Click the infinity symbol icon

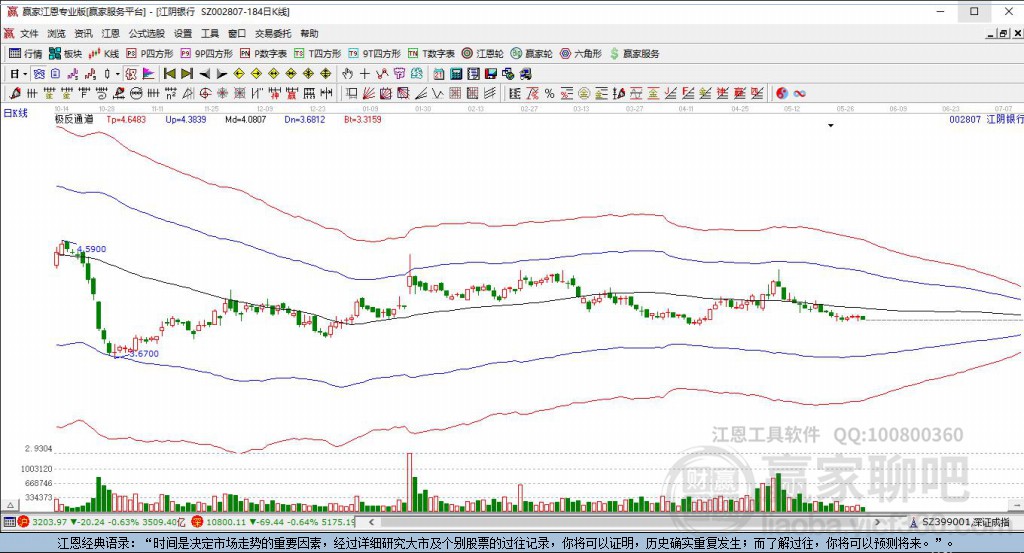799,93
